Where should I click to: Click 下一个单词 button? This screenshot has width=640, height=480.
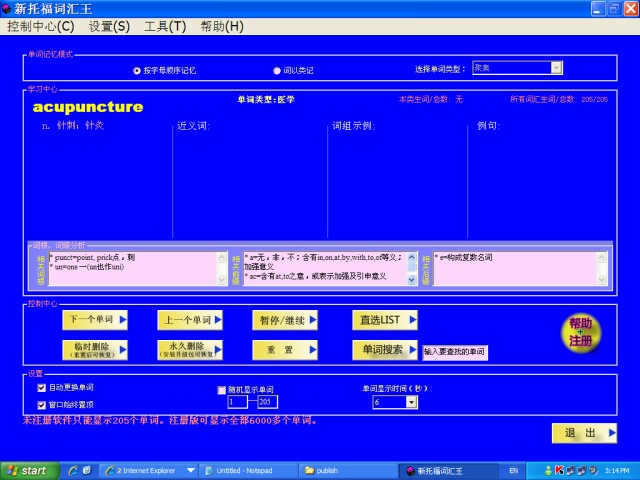95,320
